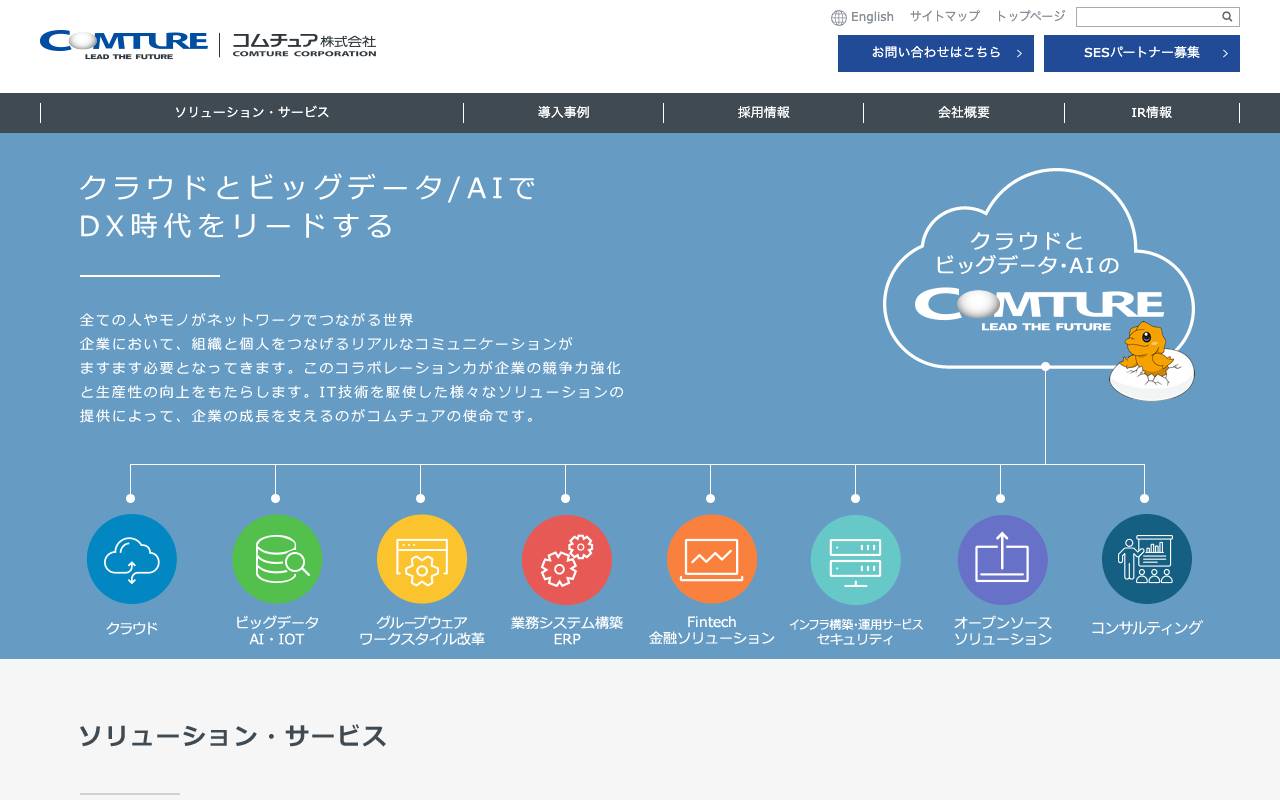
Task: Click inside the search input field
Action: [1150, 17]
